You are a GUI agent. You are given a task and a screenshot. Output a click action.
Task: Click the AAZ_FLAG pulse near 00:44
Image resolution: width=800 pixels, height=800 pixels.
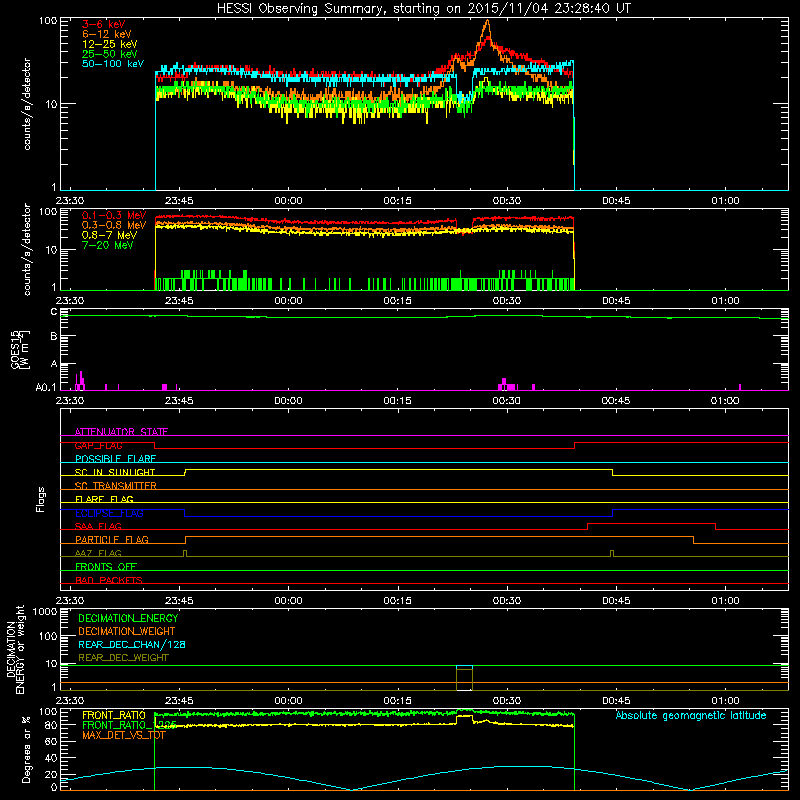(x=612, y=553)
